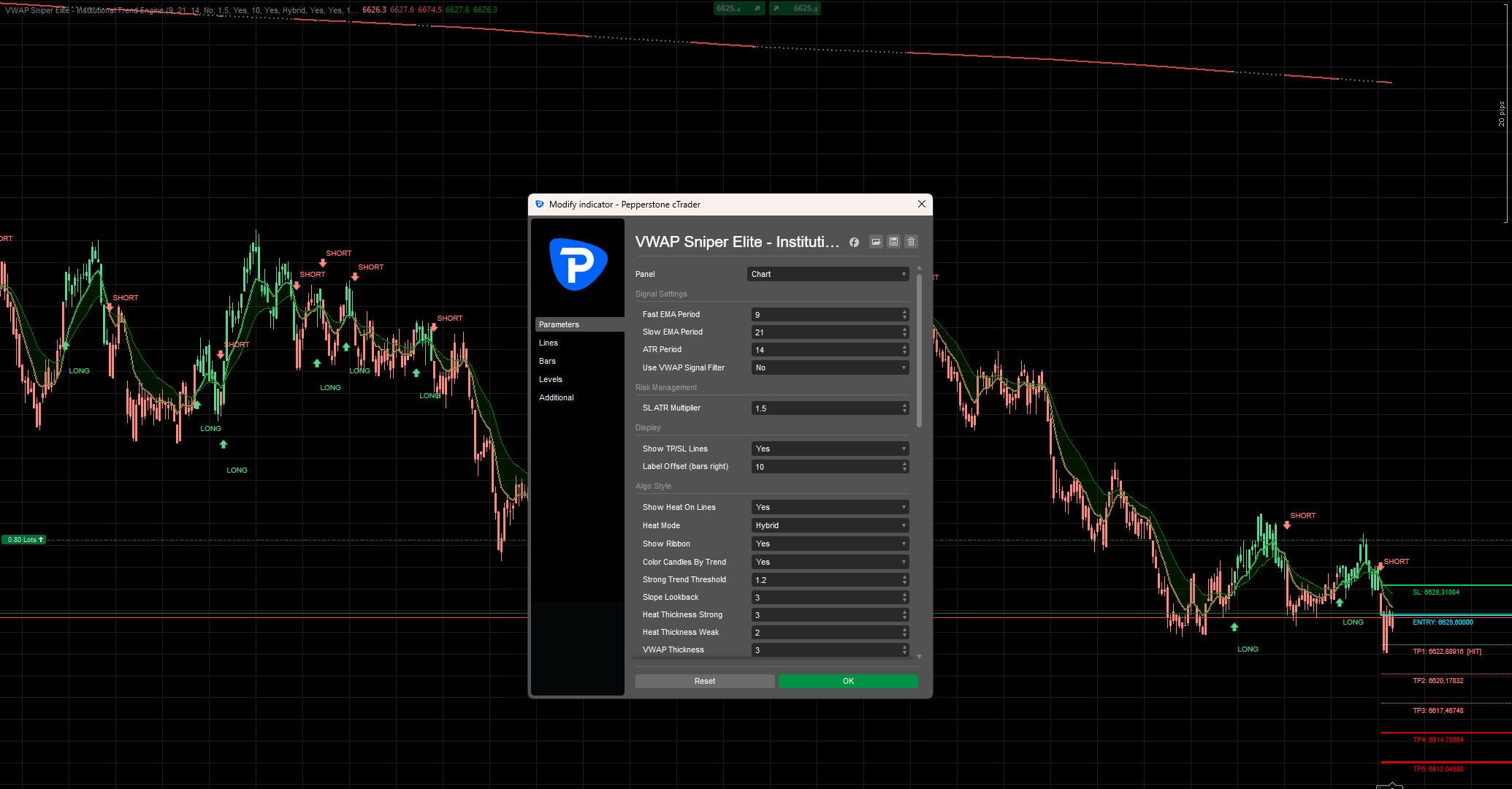
Task: Increment Fast EMA Period using the up arrow
Action: tap(904, 311)
